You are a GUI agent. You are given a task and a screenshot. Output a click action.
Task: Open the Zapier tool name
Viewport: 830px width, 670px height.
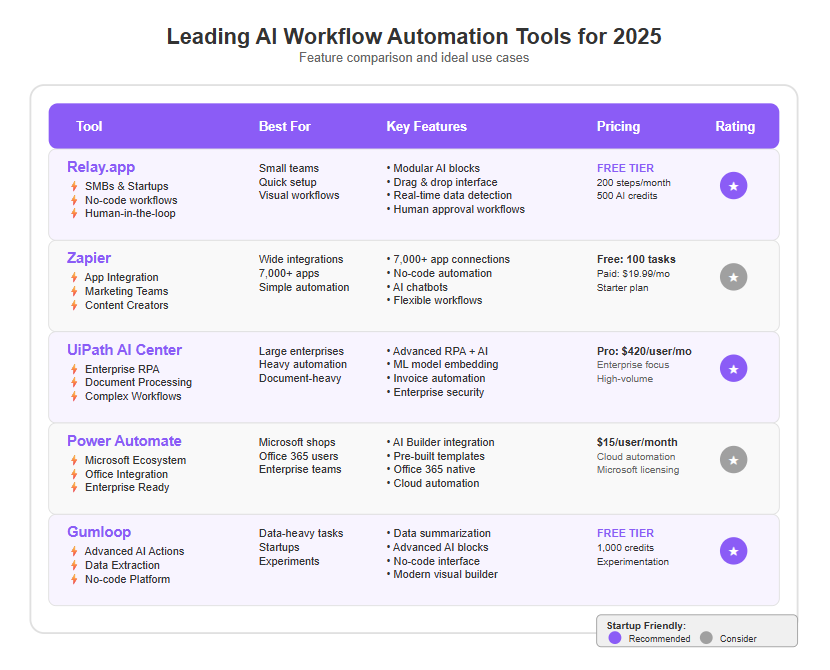[x=89, y=258]
